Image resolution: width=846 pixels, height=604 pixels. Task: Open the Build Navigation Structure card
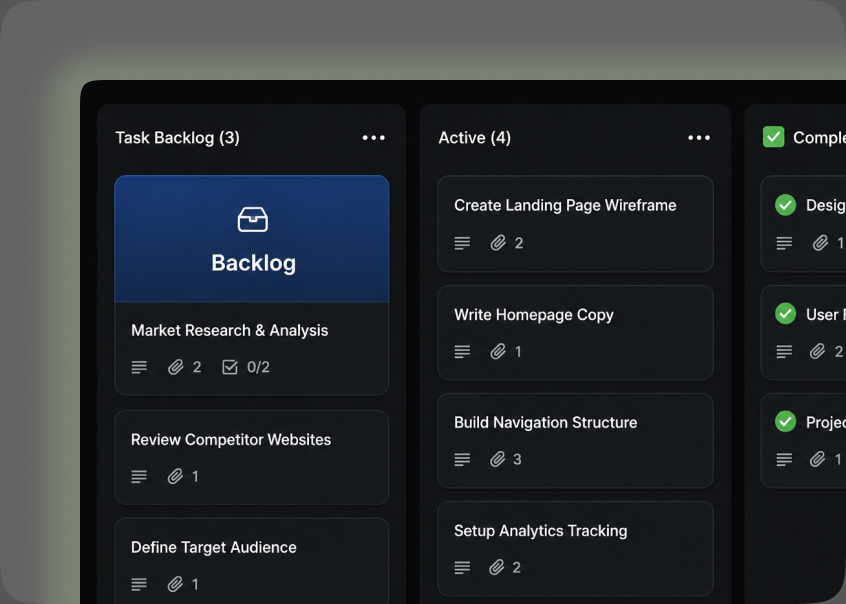coord(575,440)
